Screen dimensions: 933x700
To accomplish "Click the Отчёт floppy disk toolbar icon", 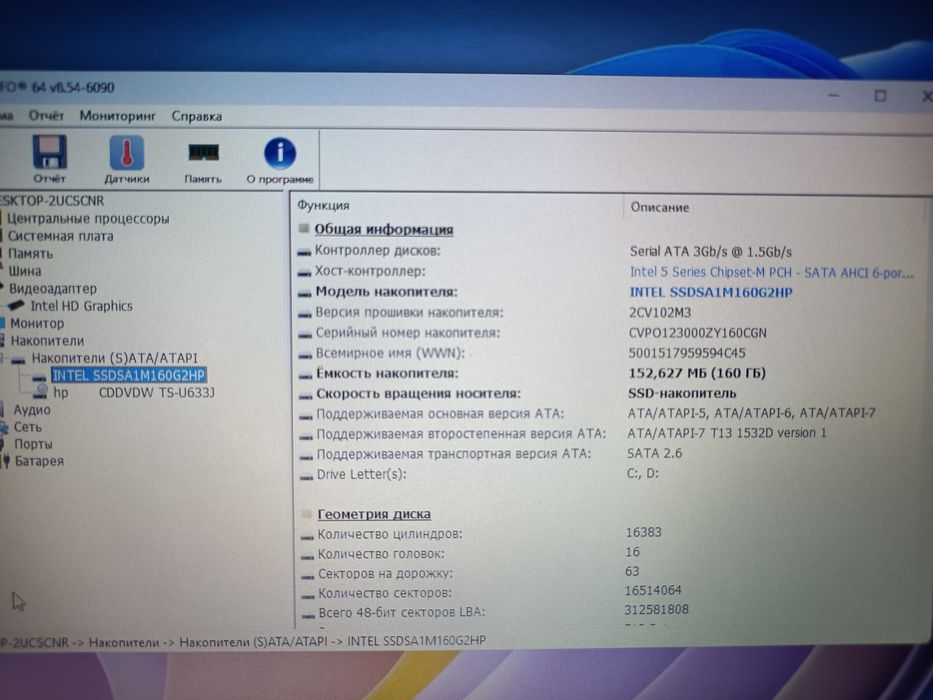I will coord(49,152).
